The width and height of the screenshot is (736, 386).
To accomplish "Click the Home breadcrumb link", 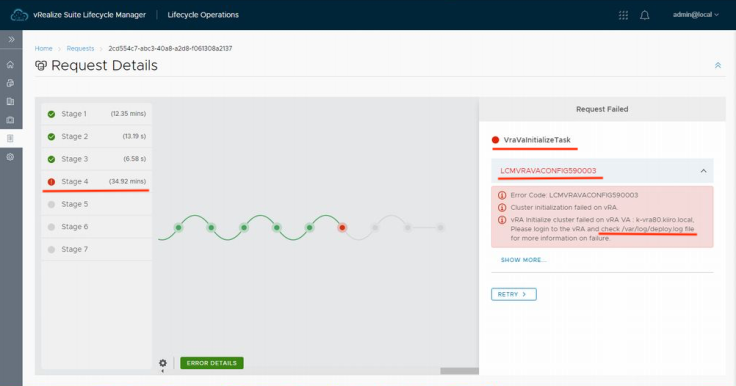I will (x=44, y=48).
